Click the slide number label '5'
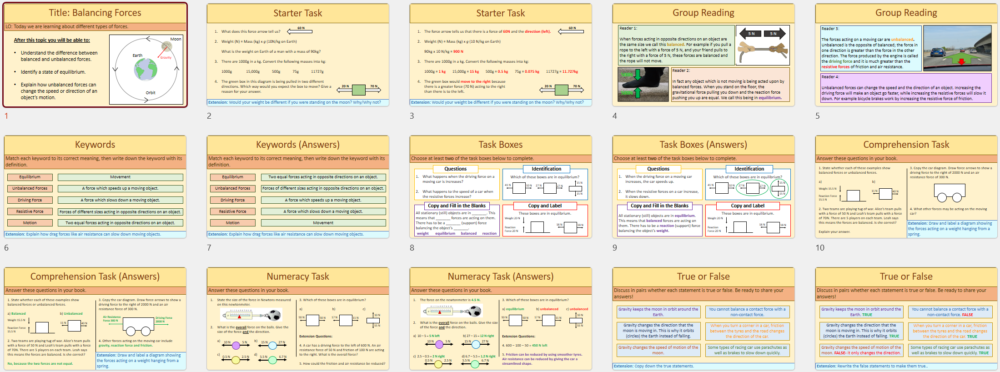The width and height of the screenshot is (1000, 372). (x=818, y=116)
